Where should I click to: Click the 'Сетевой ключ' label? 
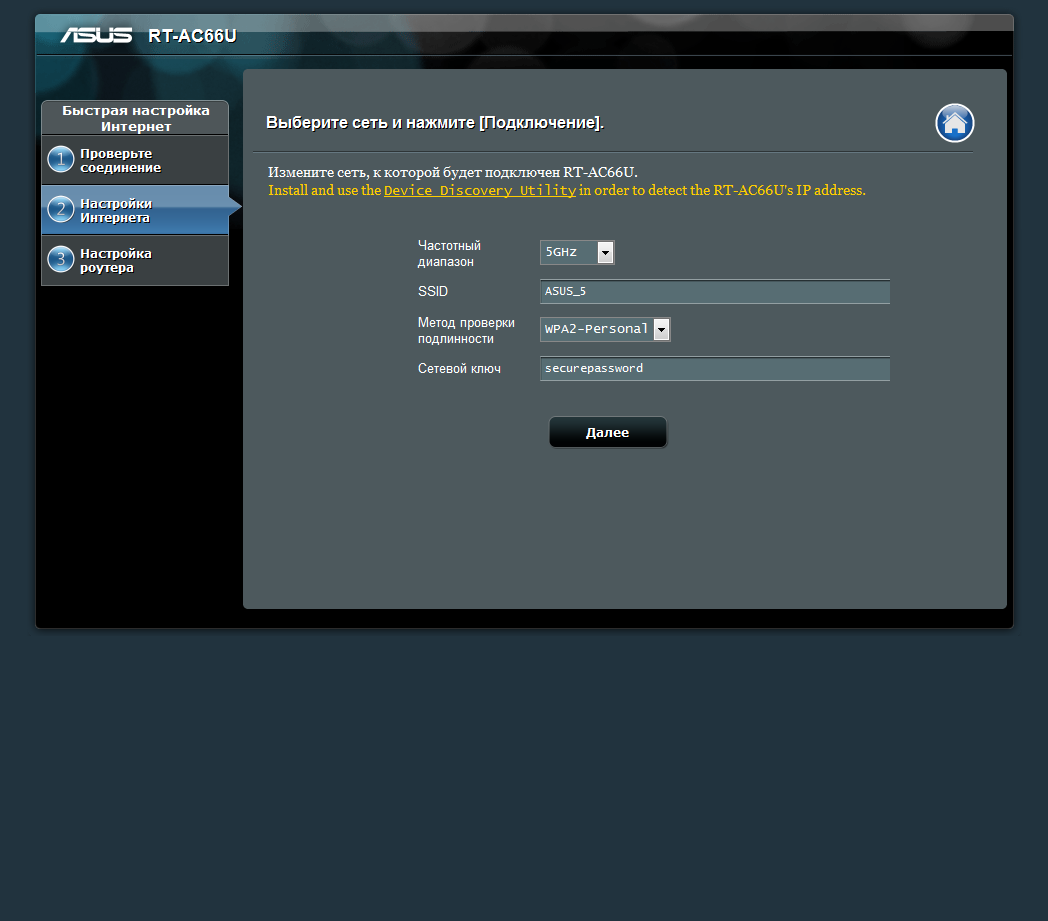[x=459, y=369]
